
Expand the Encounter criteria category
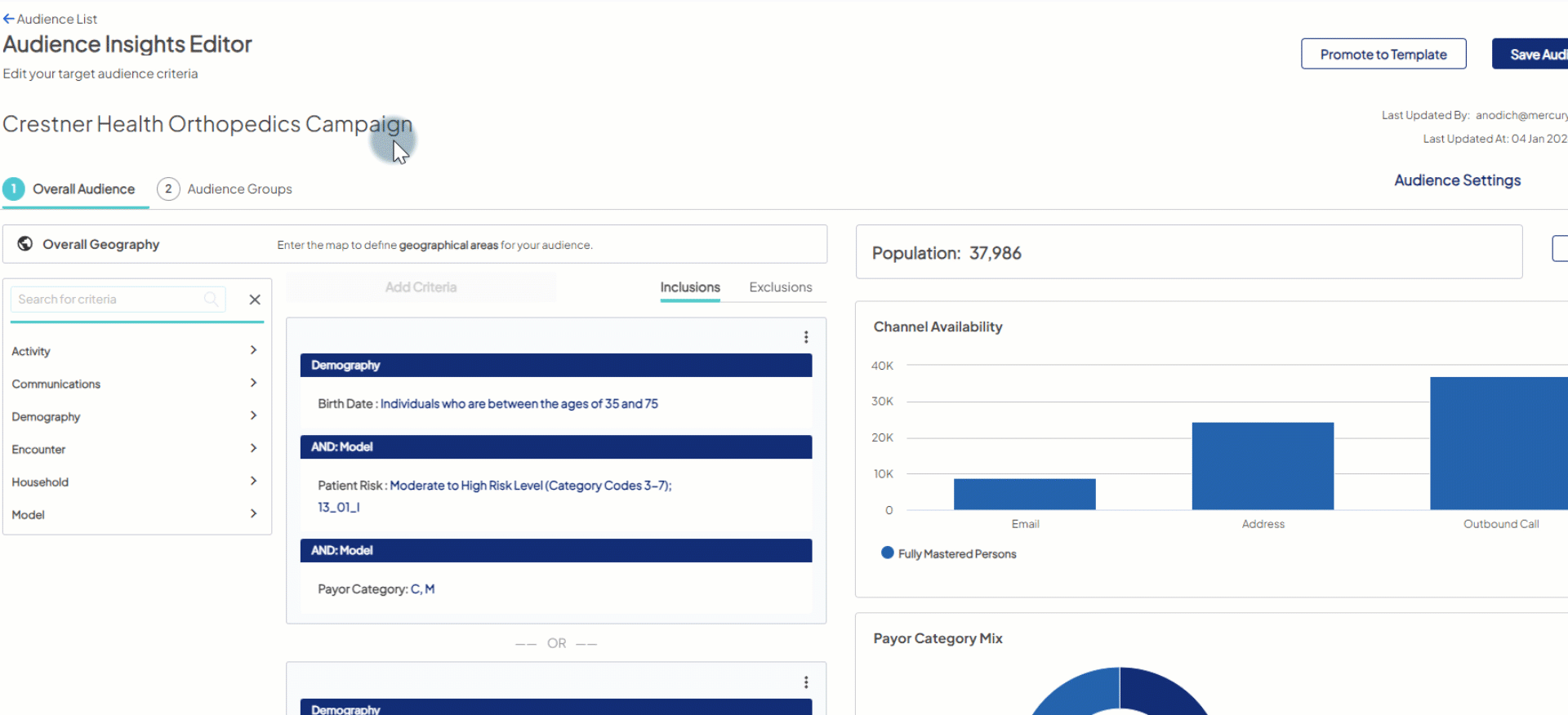point(135,449)
